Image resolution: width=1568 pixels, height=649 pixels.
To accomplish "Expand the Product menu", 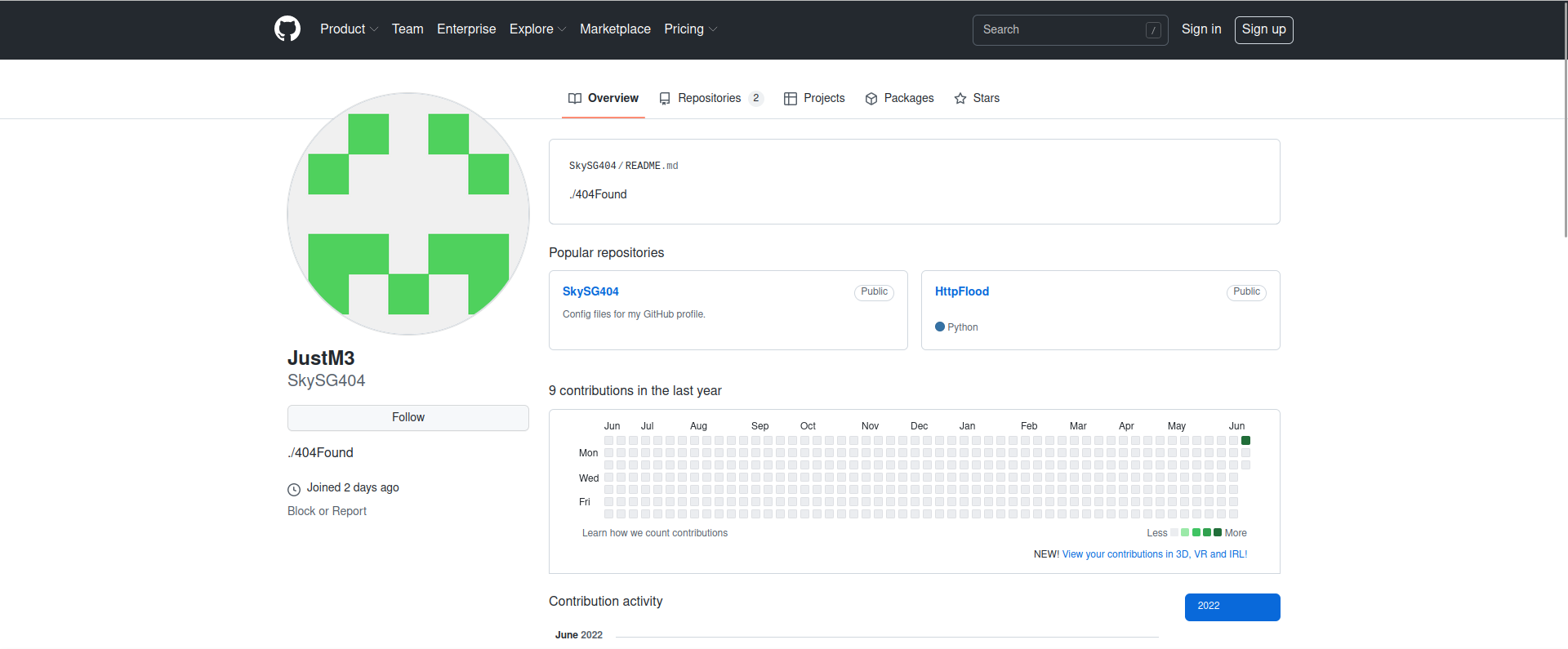I will [349, 29].
